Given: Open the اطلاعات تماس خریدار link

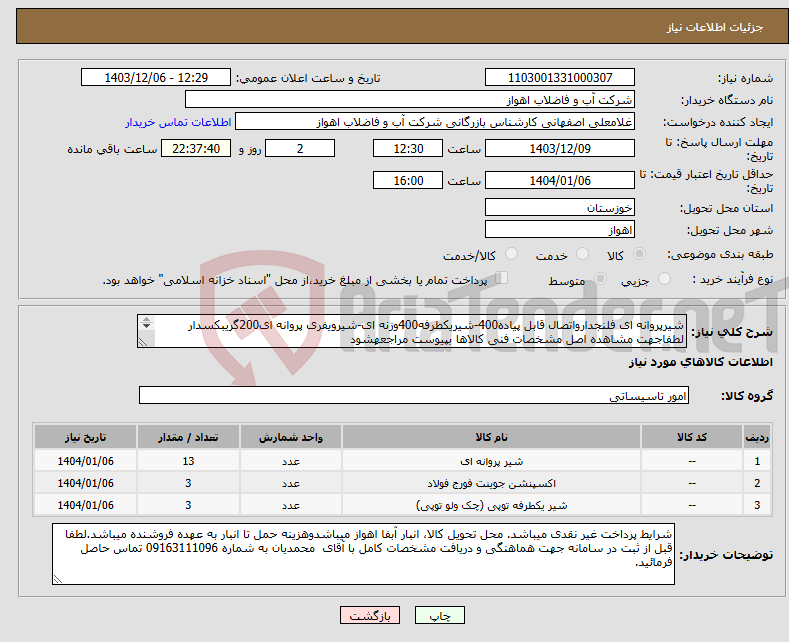Looking at the screenshot, I should point(178,122).
